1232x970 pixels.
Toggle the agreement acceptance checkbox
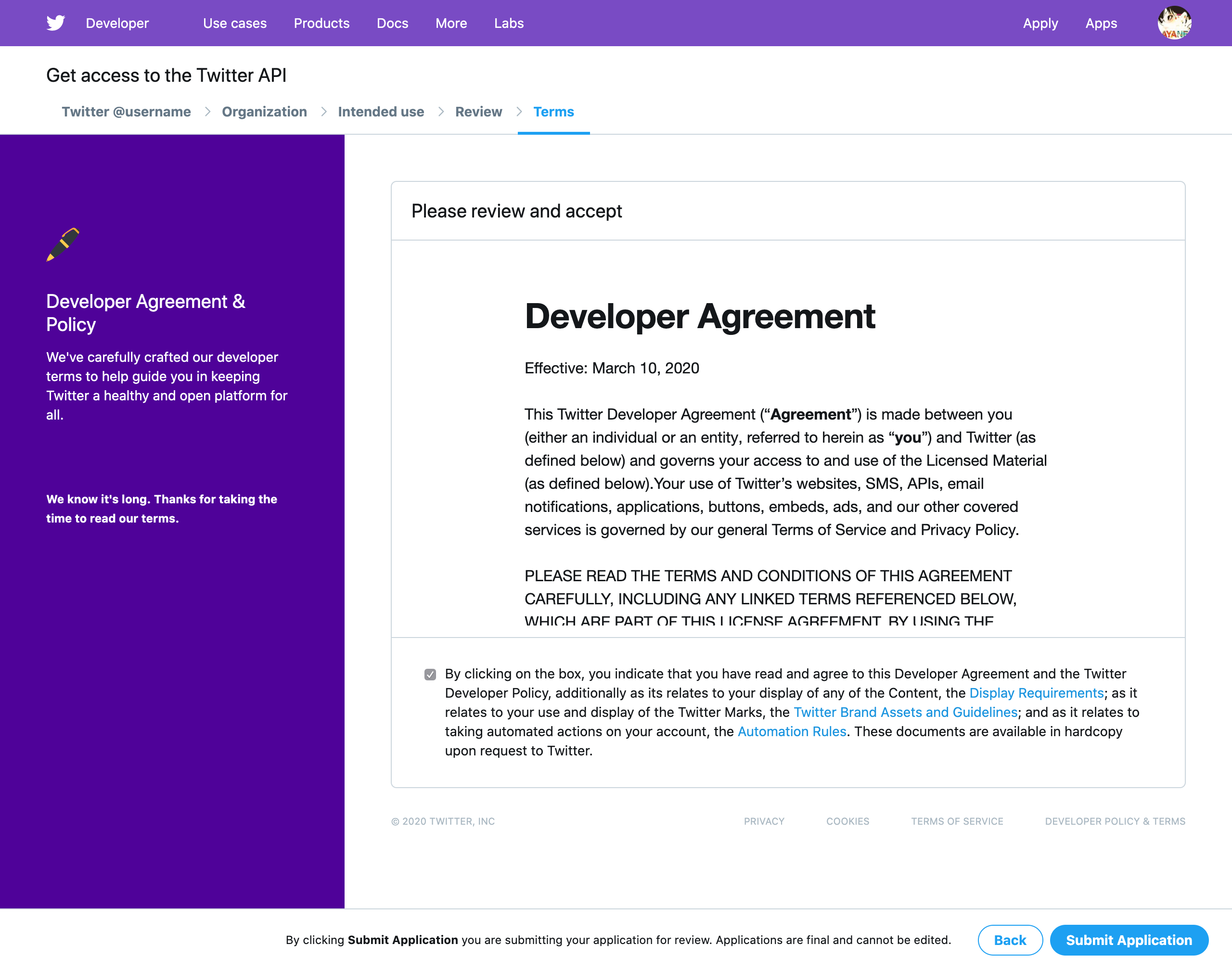430,674
